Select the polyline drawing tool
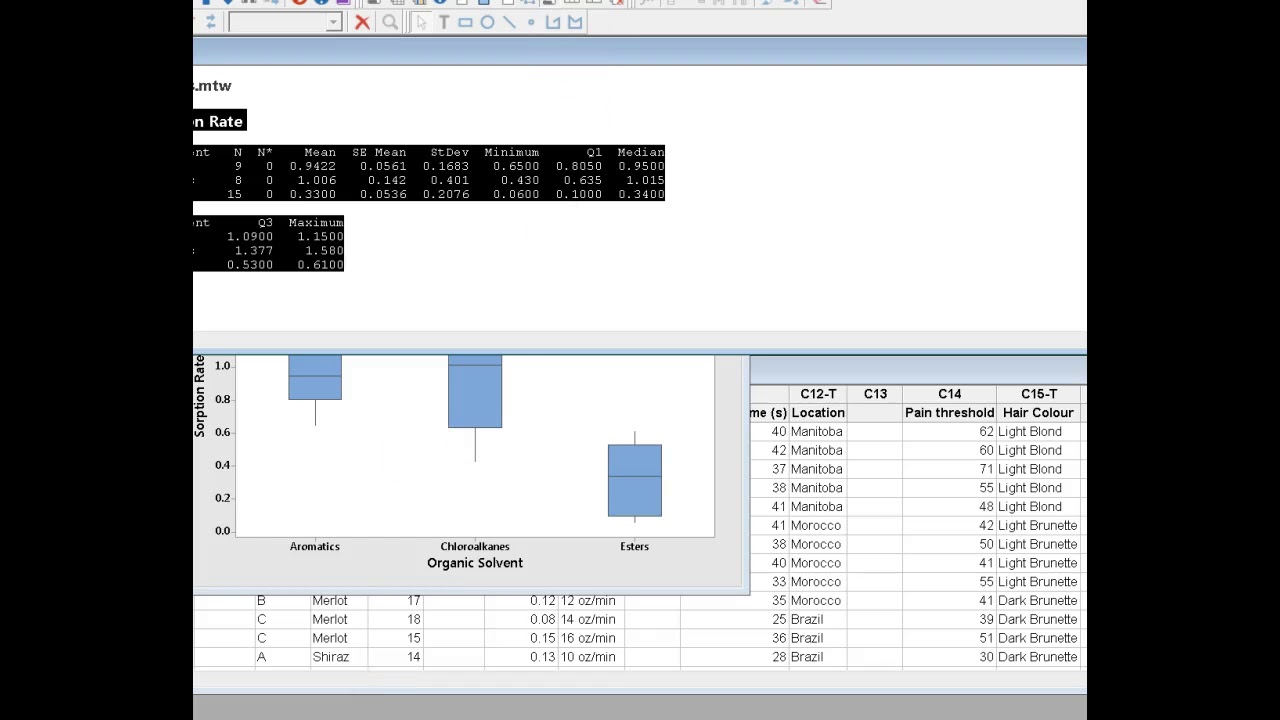The image size is (1280, 720). coord(553,22)
